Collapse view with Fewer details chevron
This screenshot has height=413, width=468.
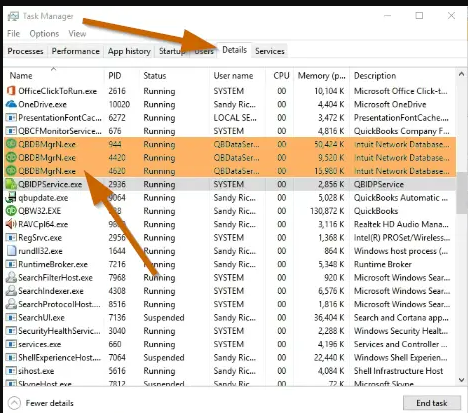point(14,403)
